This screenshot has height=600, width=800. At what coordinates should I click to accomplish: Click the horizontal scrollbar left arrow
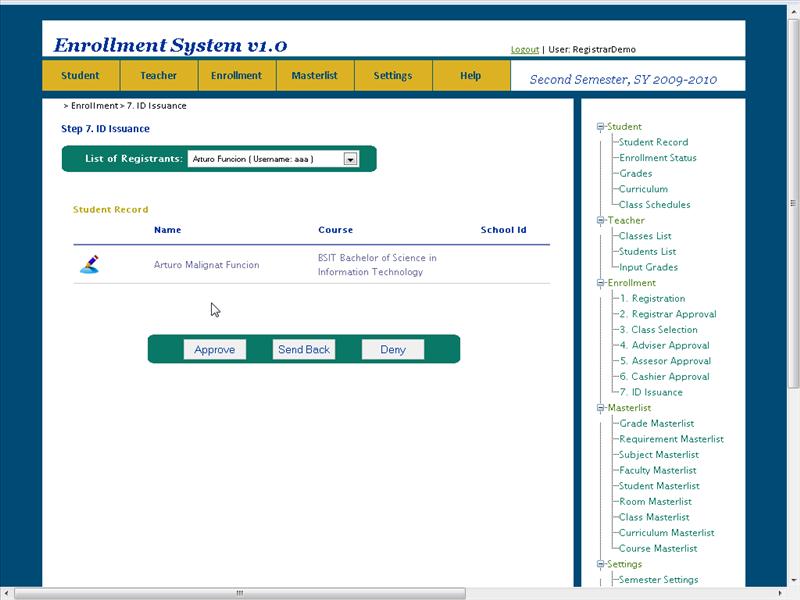(x=6, y=593)
